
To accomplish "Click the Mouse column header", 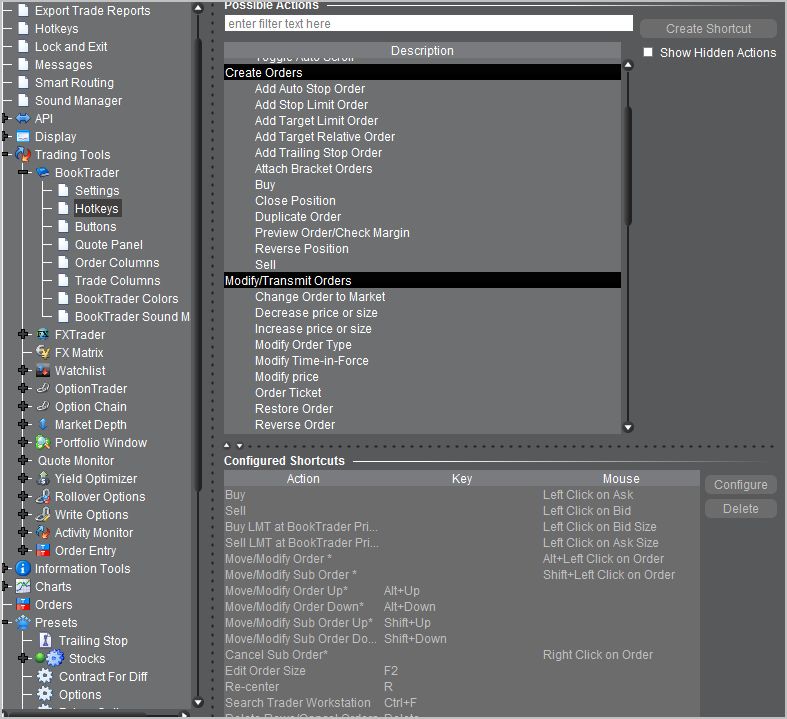I will point(621,479).
